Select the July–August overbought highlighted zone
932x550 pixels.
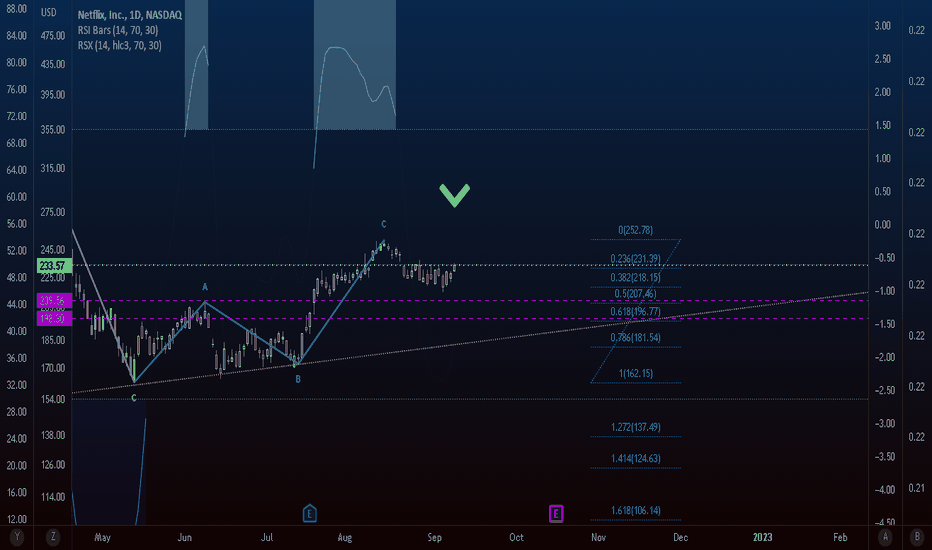point(355,64)
